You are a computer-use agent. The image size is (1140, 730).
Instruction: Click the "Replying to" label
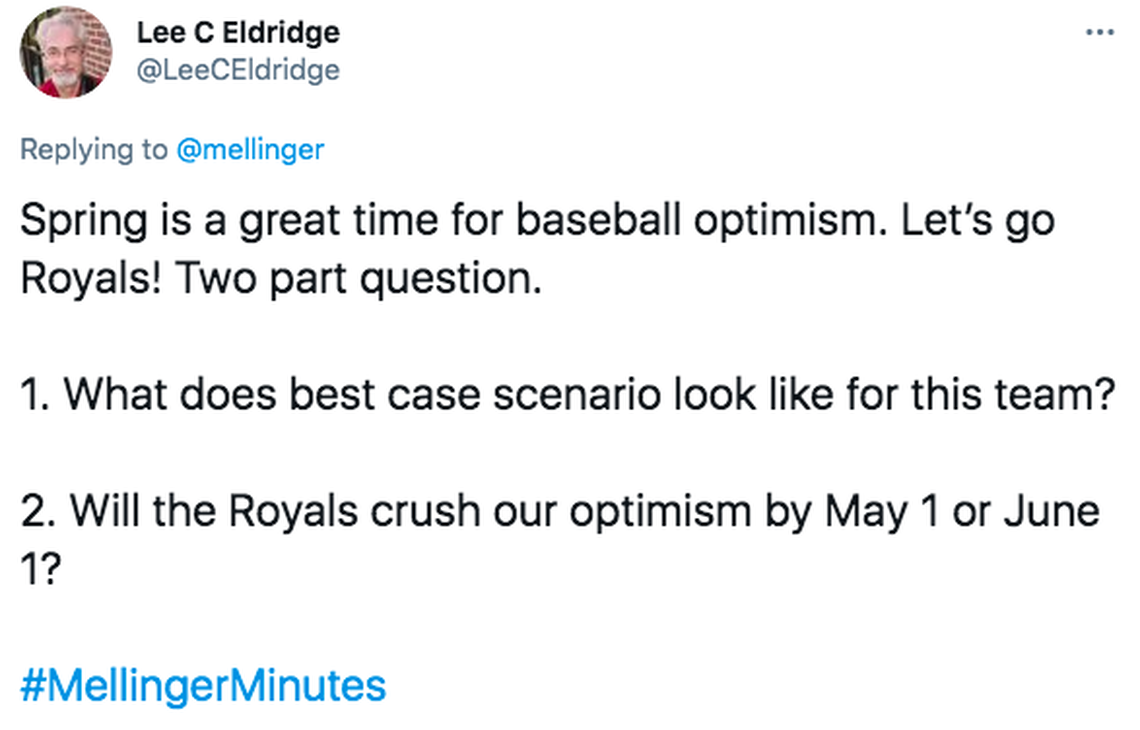tap(94, 149)
